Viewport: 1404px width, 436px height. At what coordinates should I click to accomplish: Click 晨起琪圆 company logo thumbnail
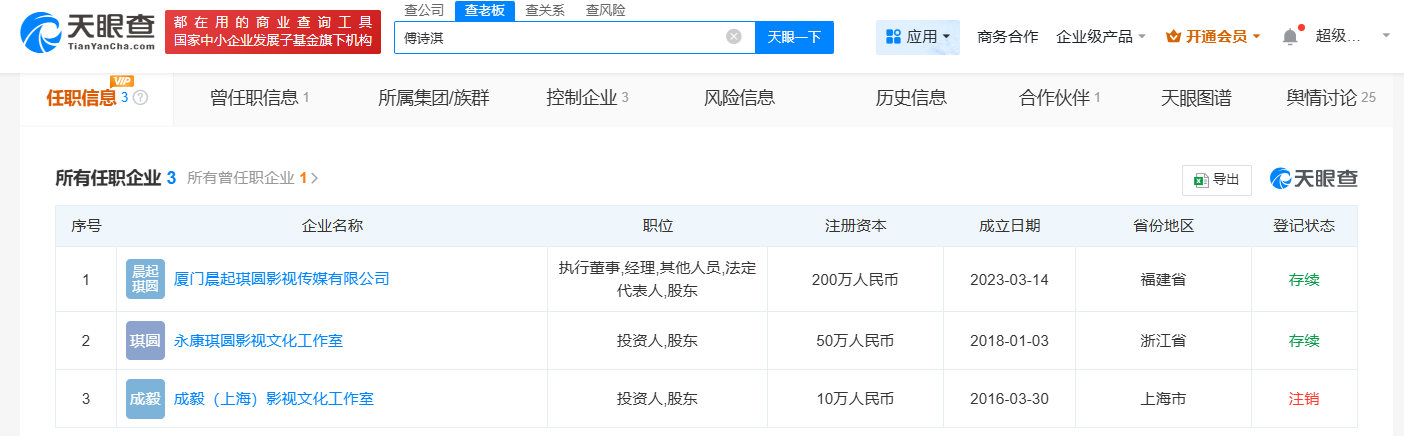[x=145, y=279]
